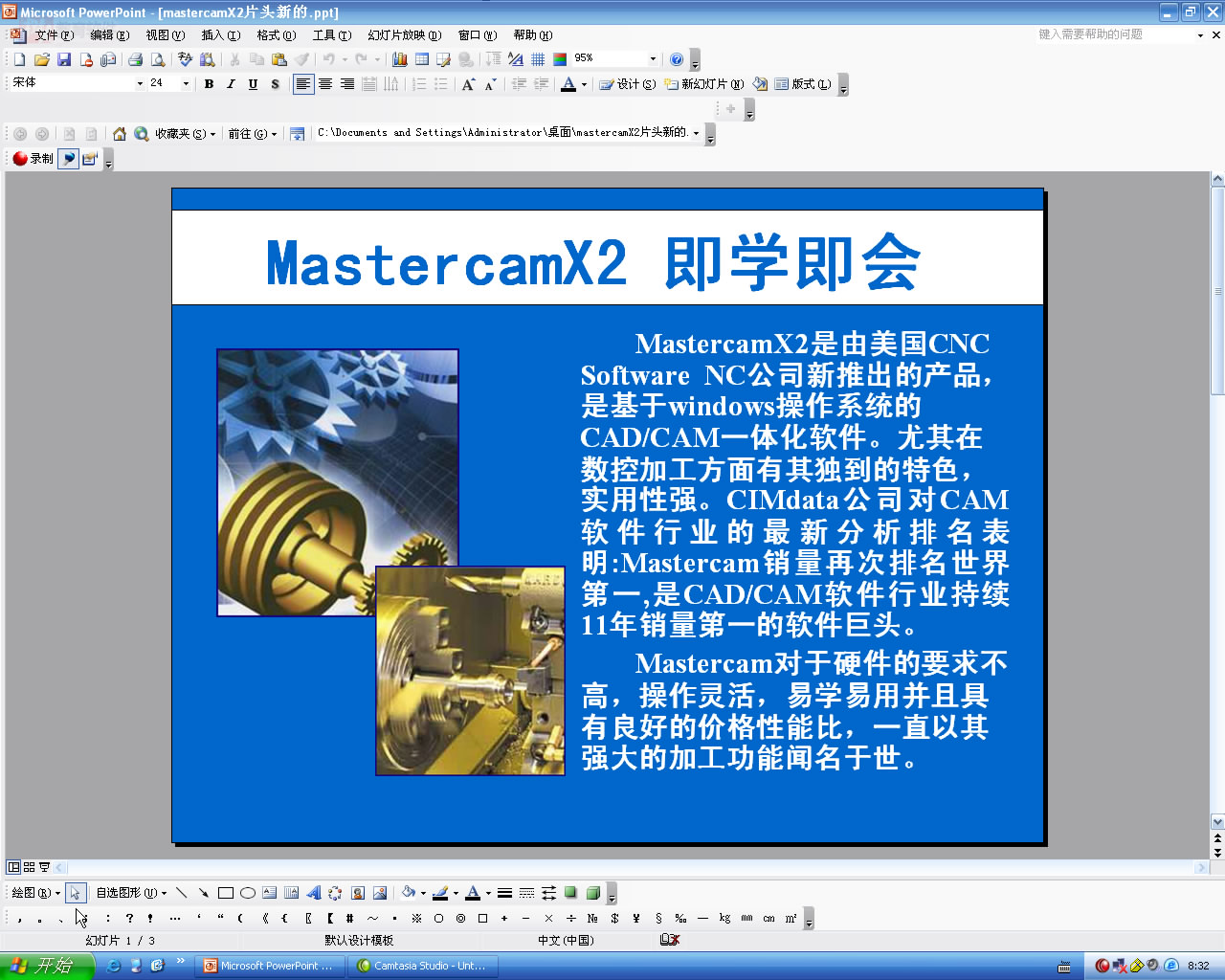Image resolution: width=1225 pixels, height=980 pixels.
Task: Open print preview from the standard toolbar
Action: 158,59
